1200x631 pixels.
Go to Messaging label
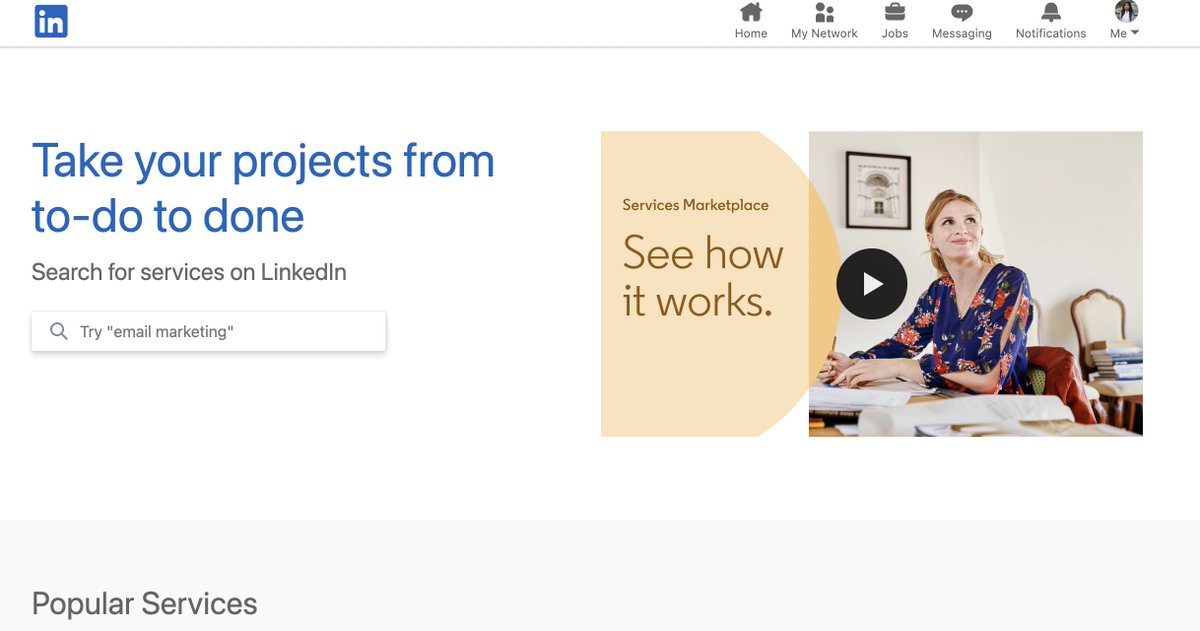(x=962, y=33)
